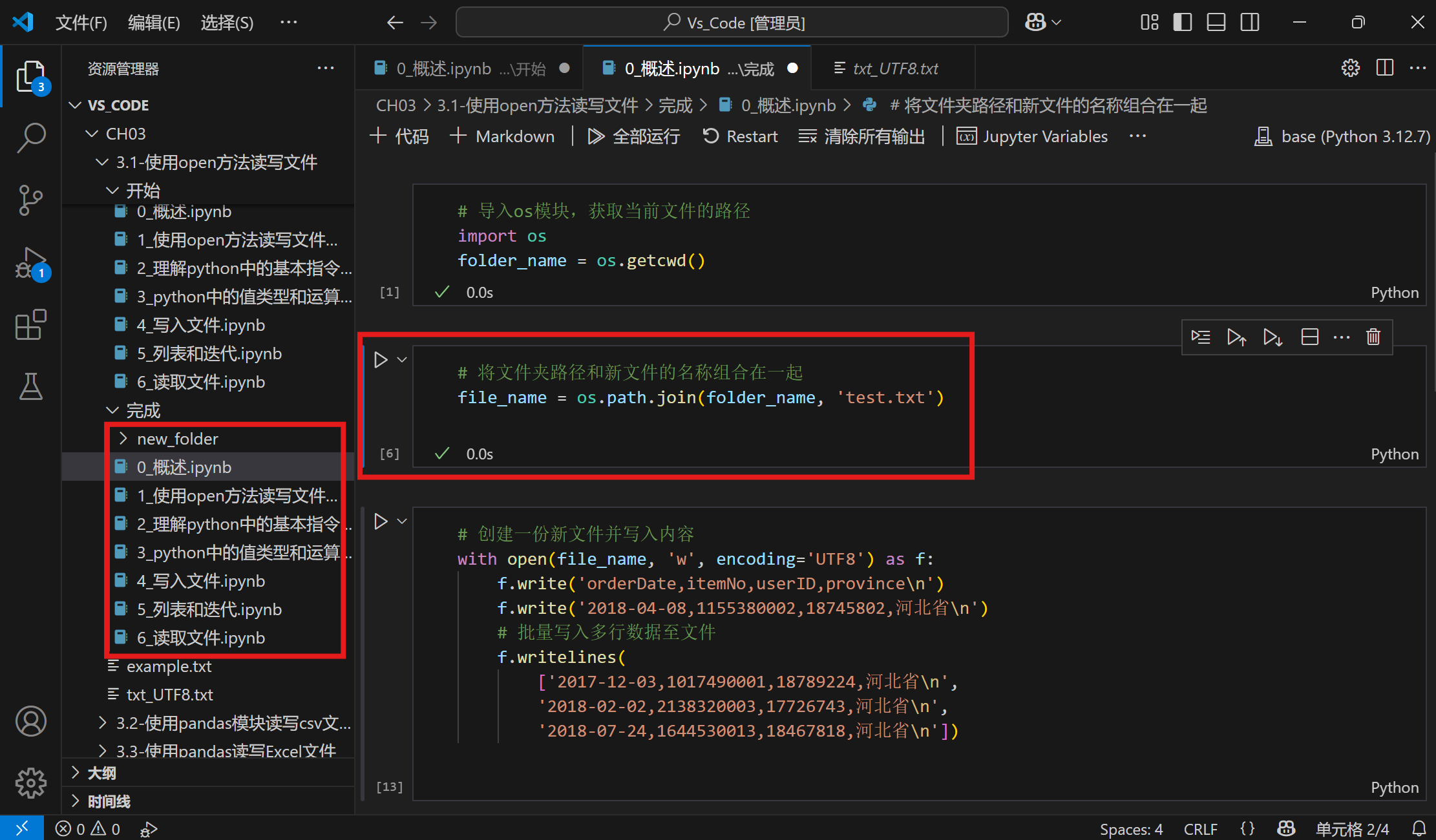Navigate back with the left arrow
This screenshot has height=840, width=1436.
tap(394, 23)
